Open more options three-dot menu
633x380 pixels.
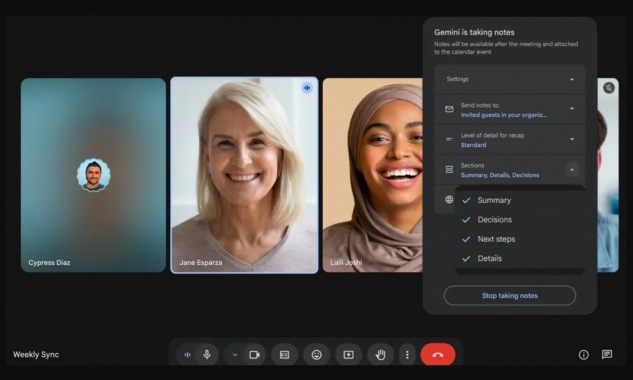[x=407, y=355]
